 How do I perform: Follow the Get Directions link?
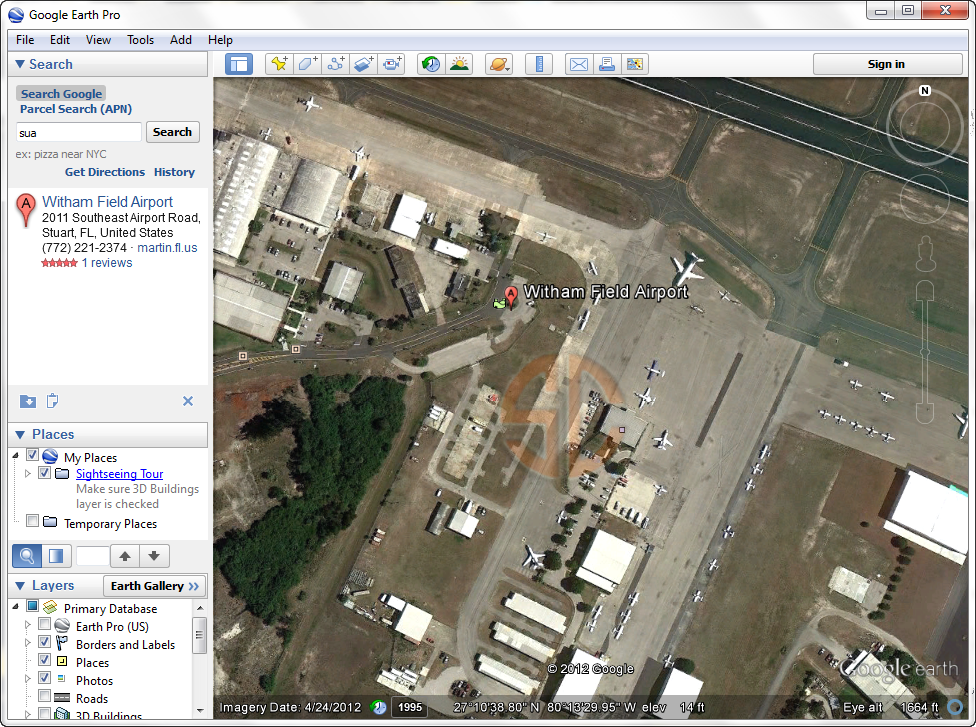(x=104, y=171)
